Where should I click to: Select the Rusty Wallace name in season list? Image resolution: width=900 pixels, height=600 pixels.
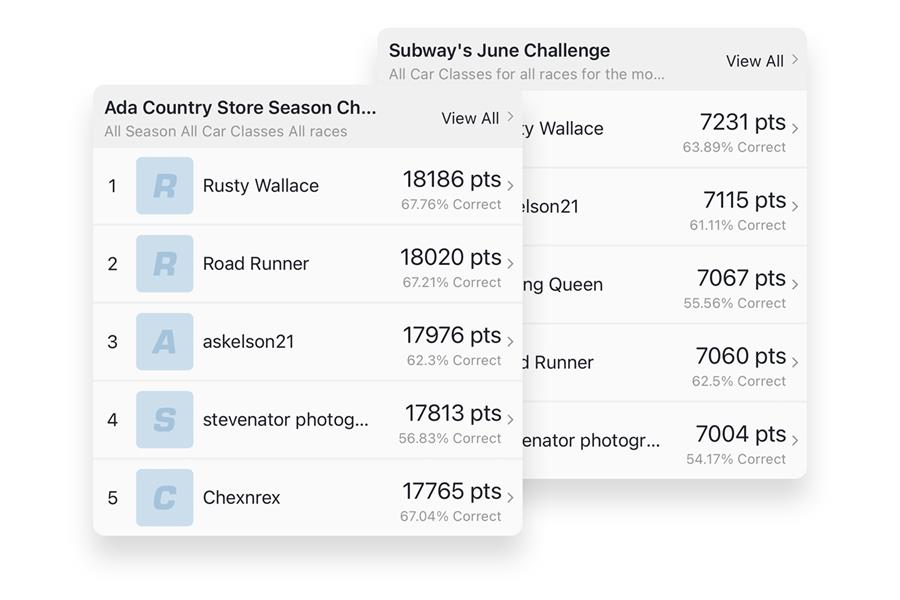(x=261, y=185)
